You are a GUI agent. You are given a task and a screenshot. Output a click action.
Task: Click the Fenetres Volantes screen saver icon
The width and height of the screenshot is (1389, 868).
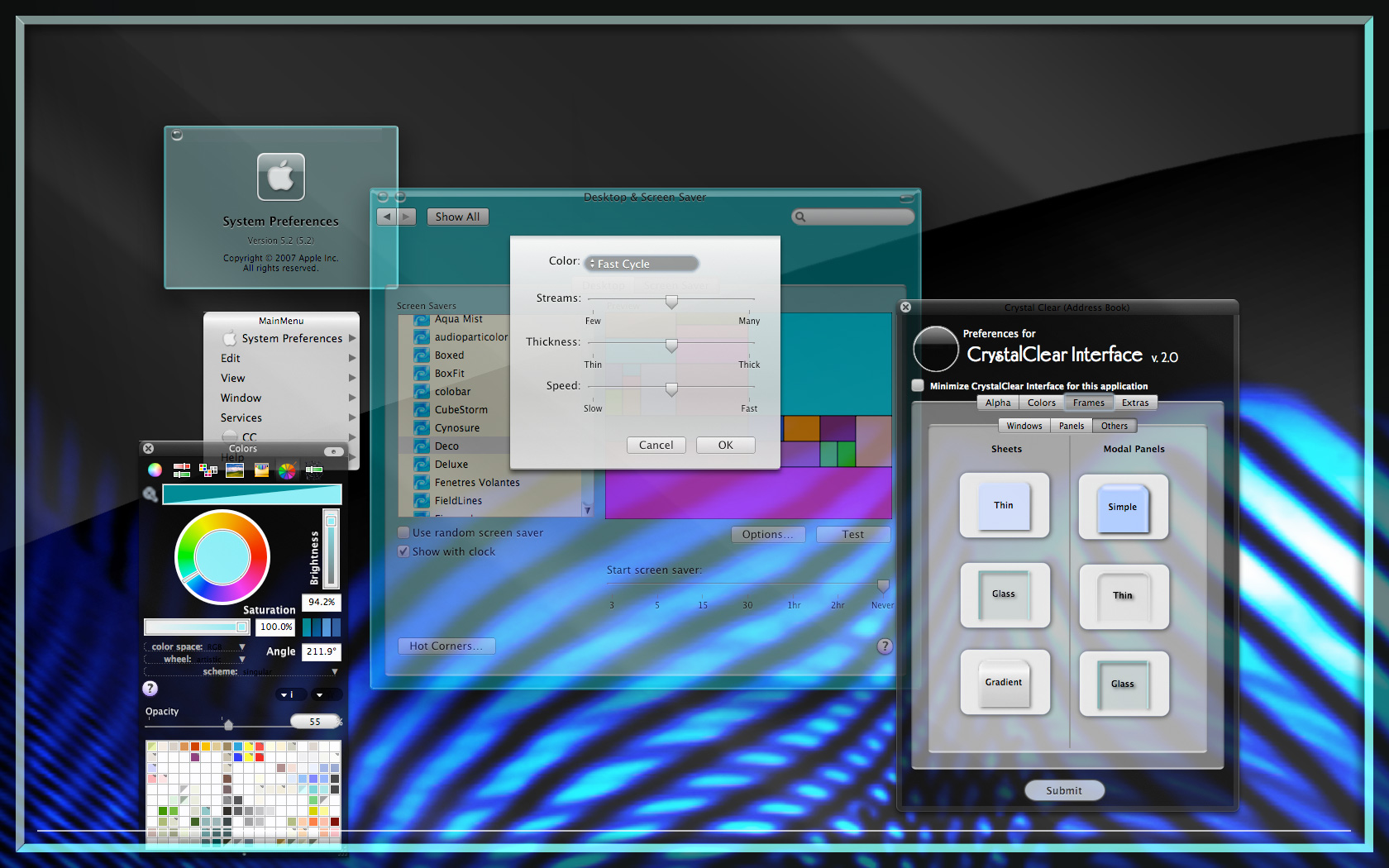click(x=422, y=483)
